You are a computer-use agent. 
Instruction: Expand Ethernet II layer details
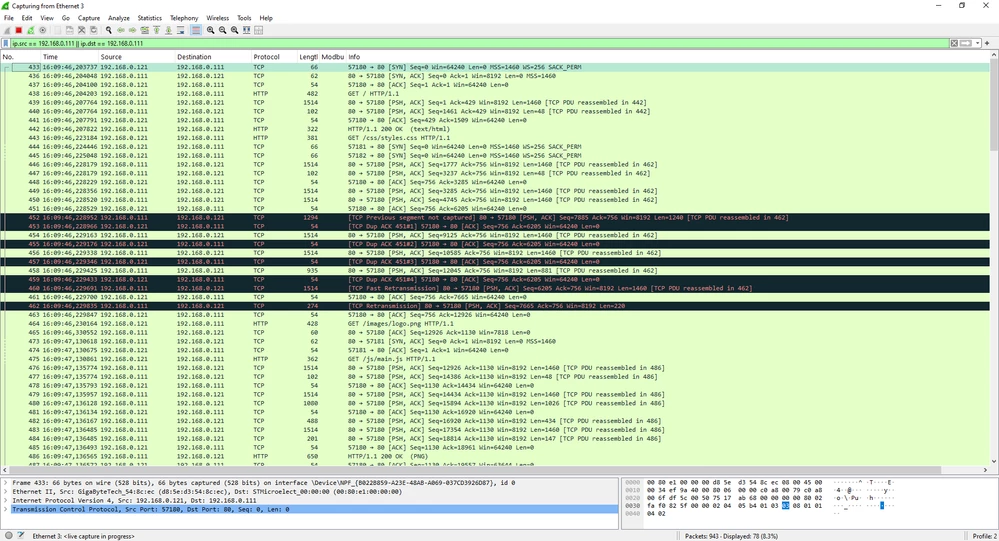(x=6, y=492)
